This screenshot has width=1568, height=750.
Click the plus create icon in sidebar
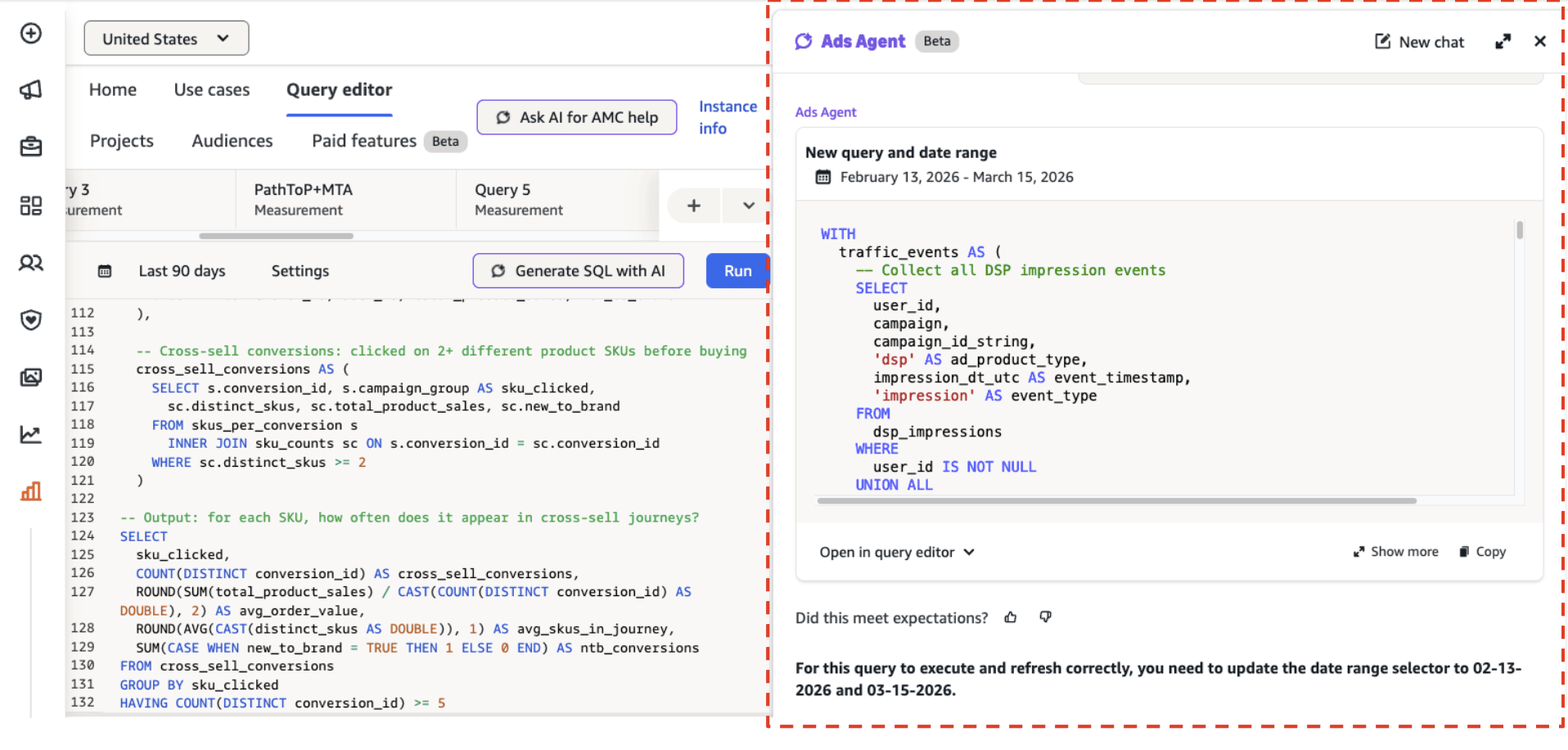click(31, 34)
